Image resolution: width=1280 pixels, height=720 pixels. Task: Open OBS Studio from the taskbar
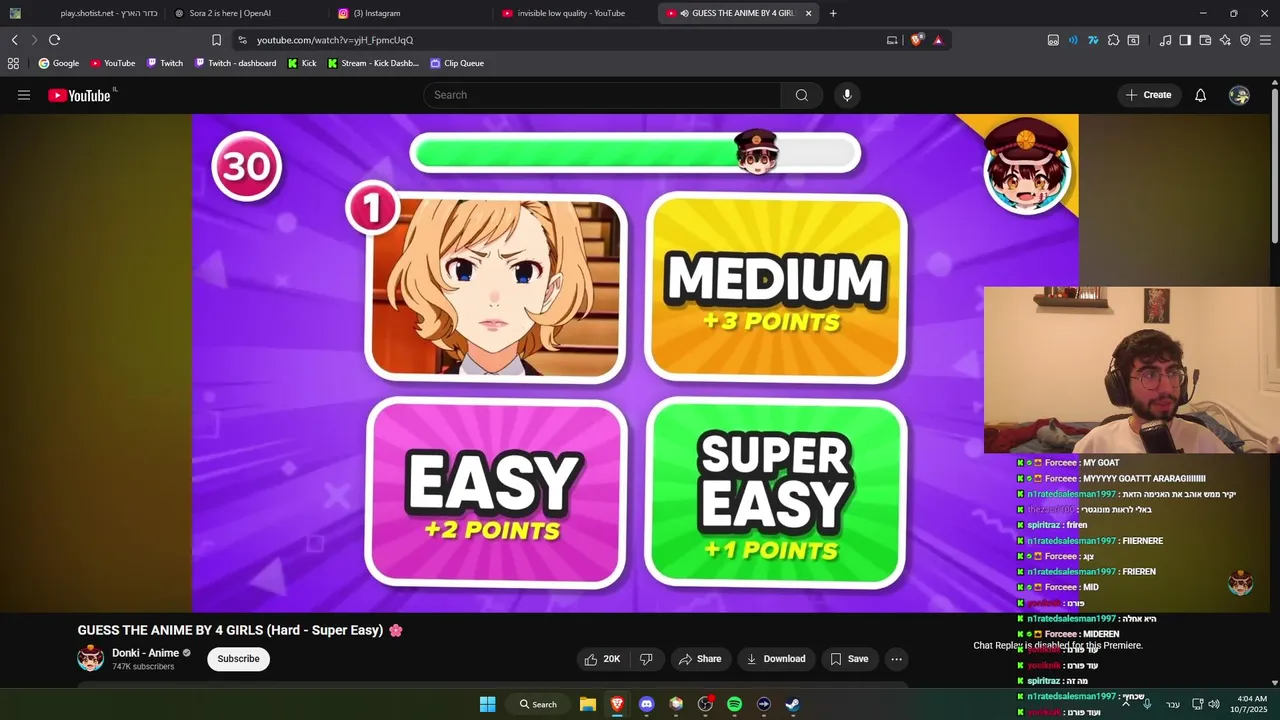705,704
